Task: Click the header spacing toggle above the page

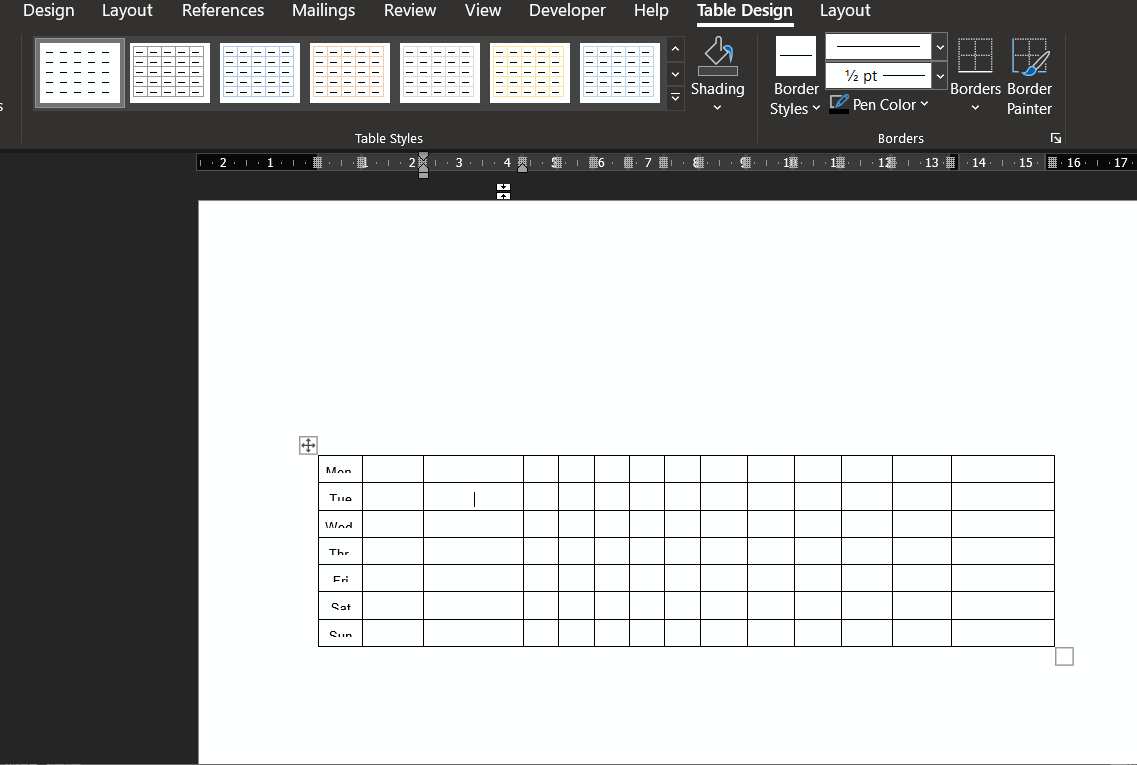Action: click(503, 191)
